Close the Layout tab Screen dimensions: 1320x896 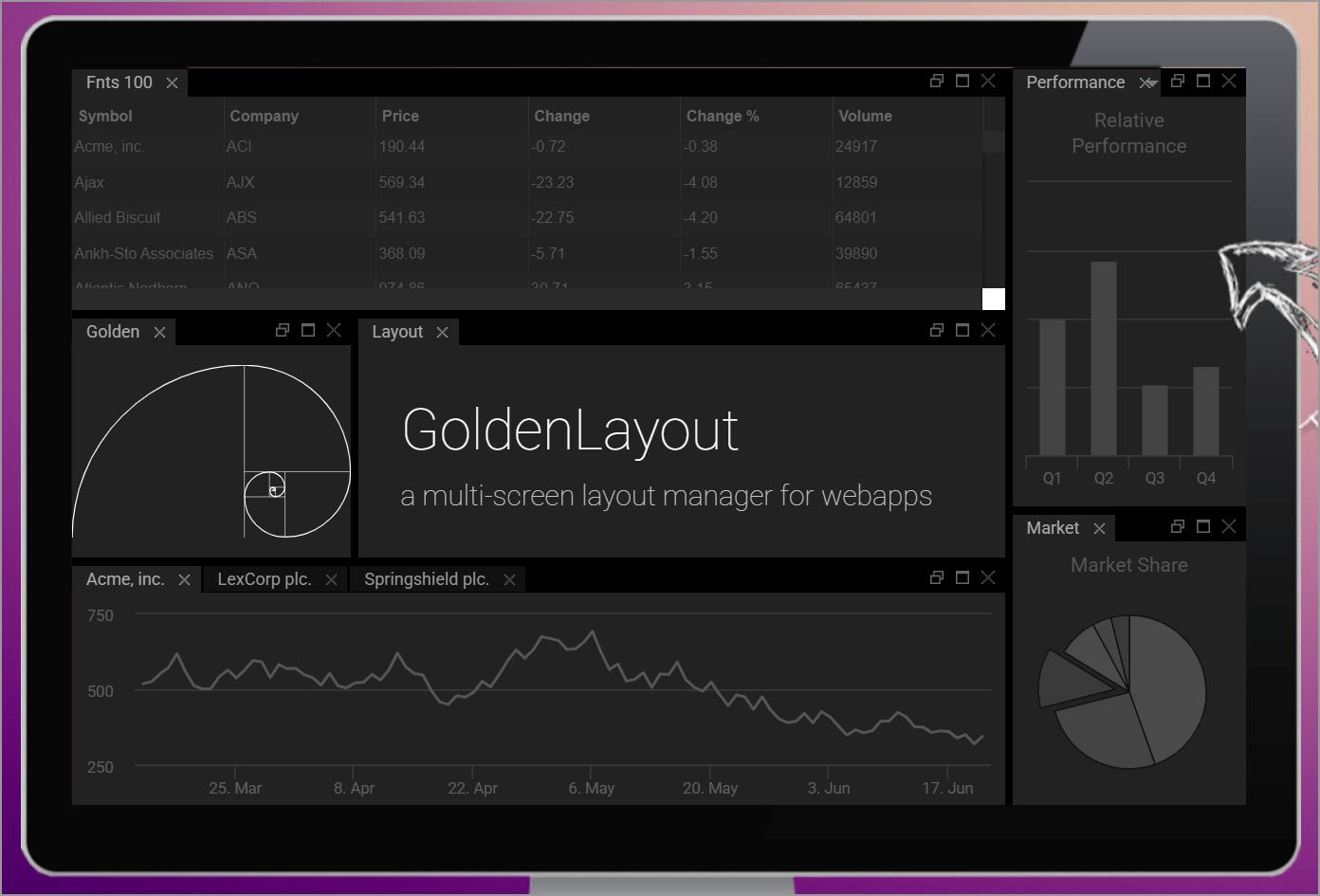pos(442,332)
